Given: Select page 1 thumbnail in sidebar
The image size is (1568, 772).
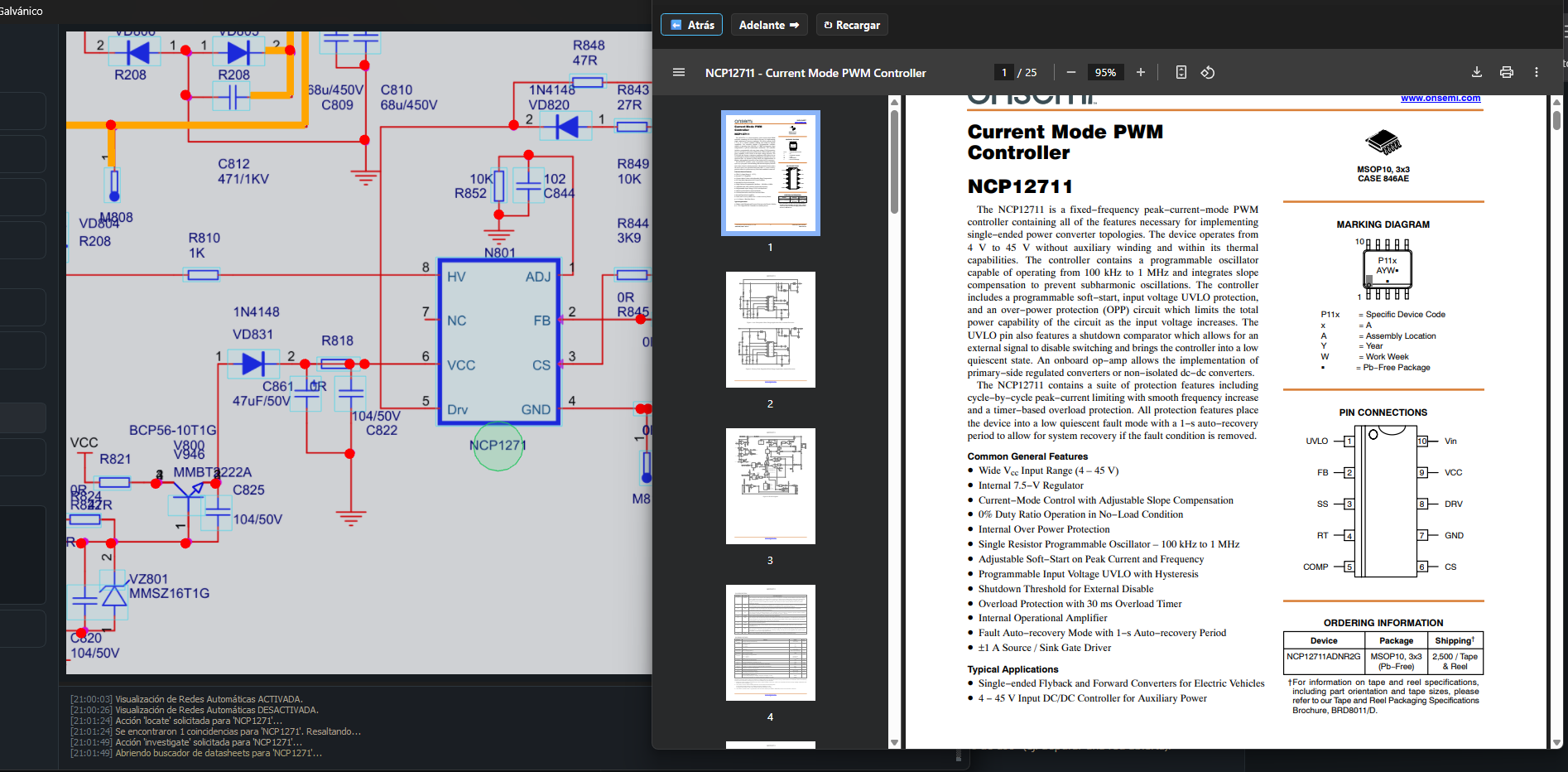Looking at the screenshot, I should 771,173.
